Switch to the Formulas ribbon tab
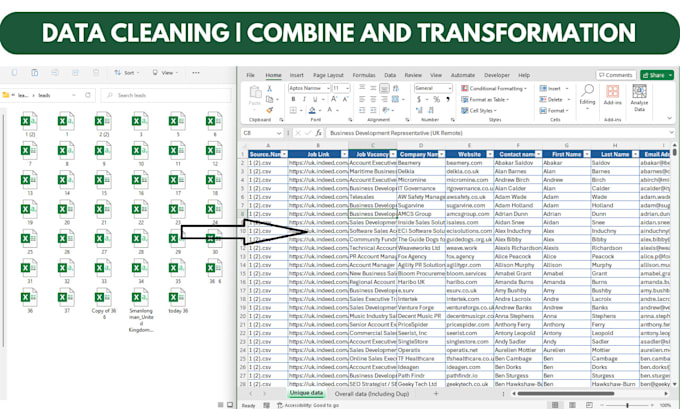The height and width of the screenshot is (409, 680). 364,75
